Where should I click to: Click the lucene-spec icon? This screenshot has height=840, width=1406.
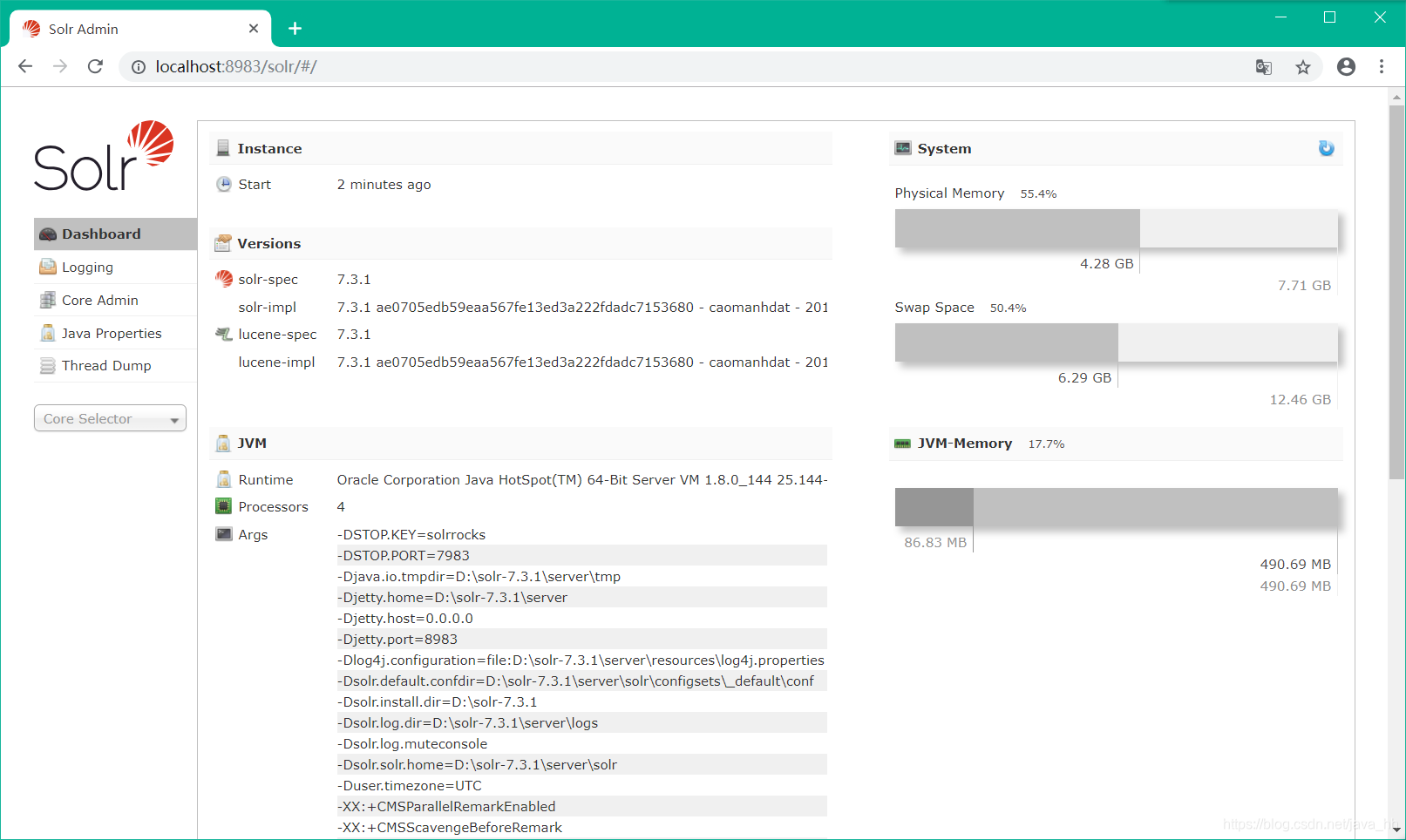click(x=224, y=334)
